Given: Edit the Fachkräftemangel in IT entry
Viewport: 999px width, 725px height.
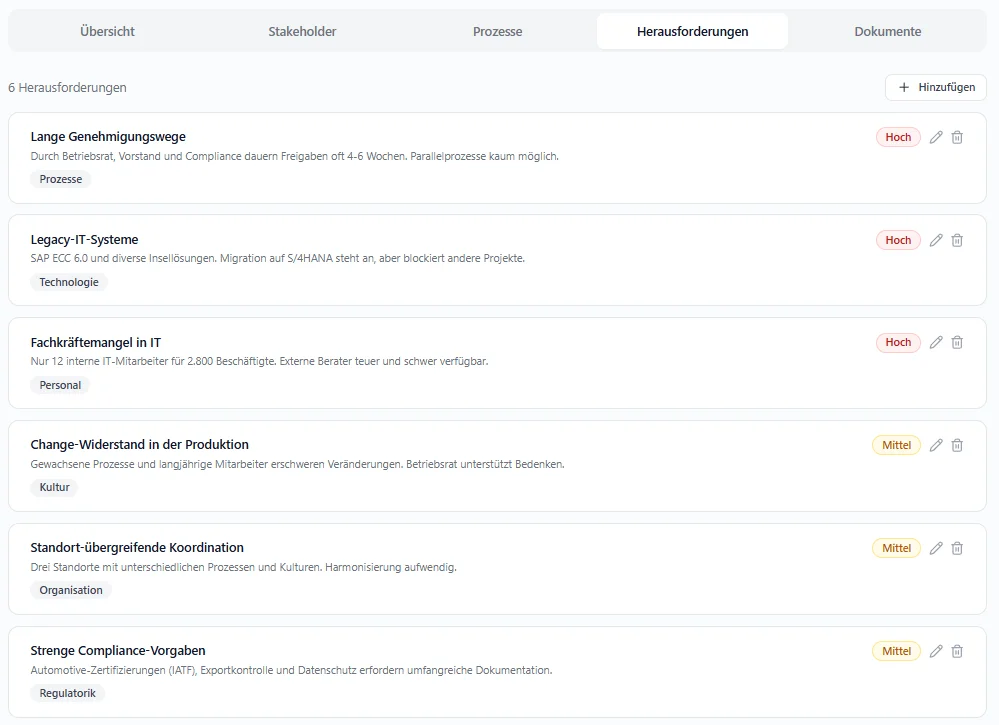Looking at the screenshot, I should pos(936,342).
